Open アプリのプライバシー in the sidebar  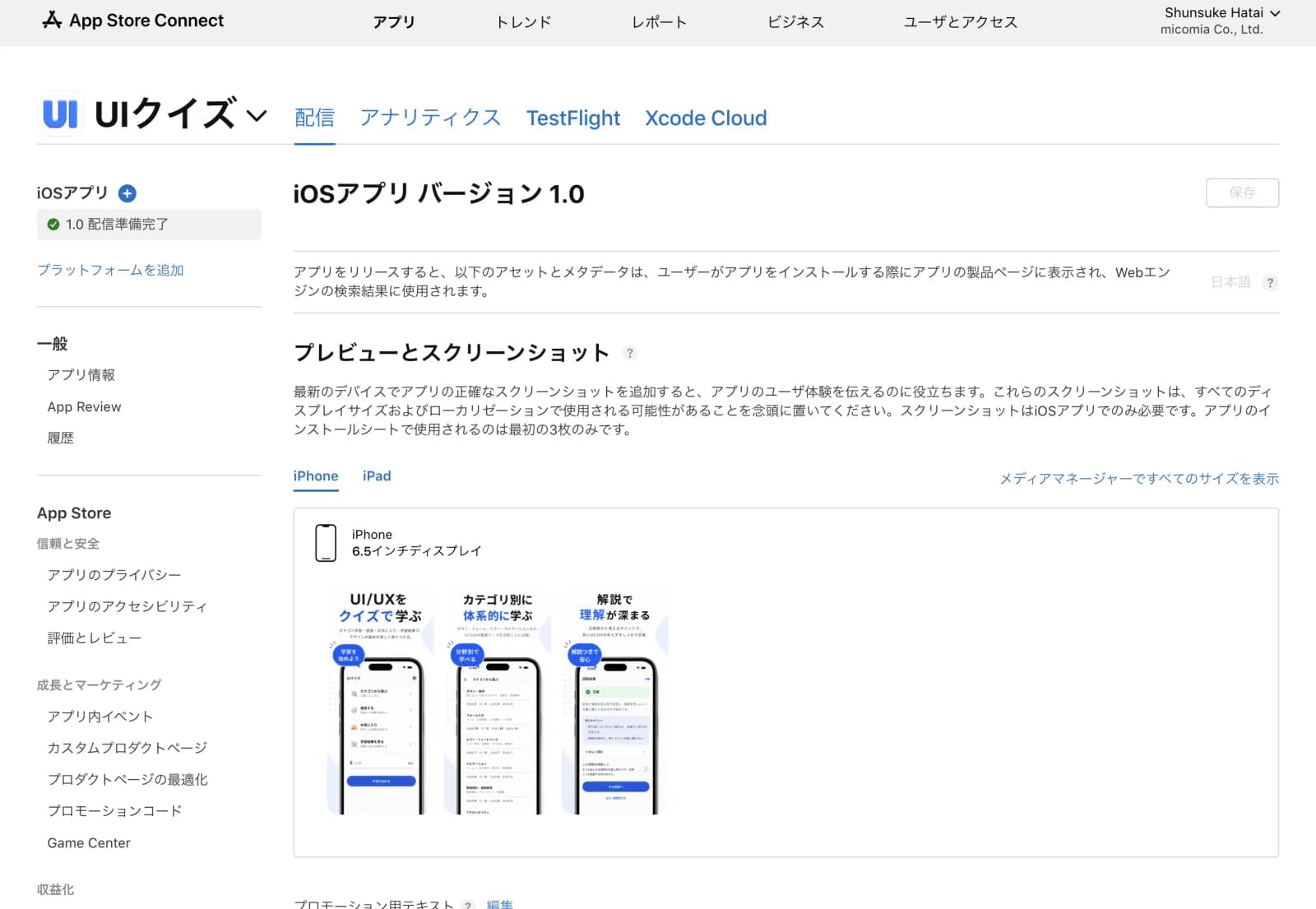[x=114, y=575]
